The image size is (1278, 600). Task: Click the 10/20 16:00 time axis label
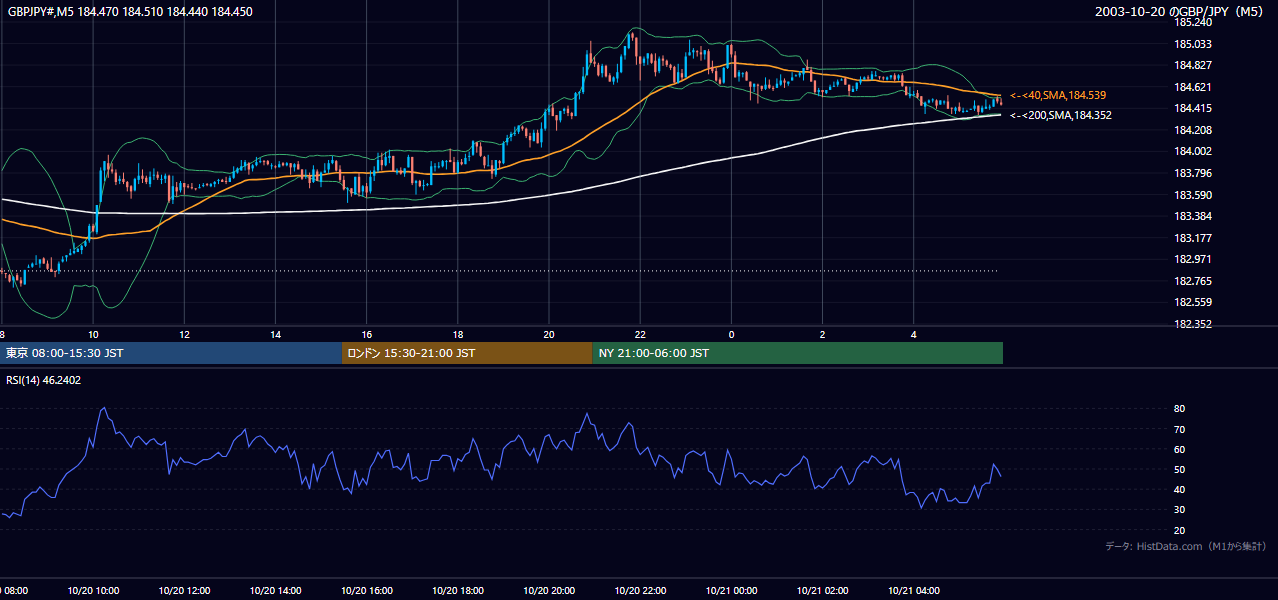(x=366, y=591)
